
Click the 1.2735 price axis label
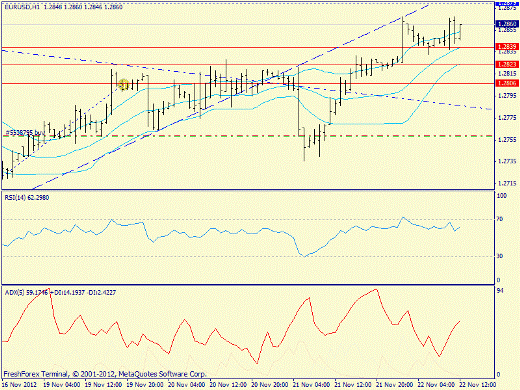click(507, 161)
